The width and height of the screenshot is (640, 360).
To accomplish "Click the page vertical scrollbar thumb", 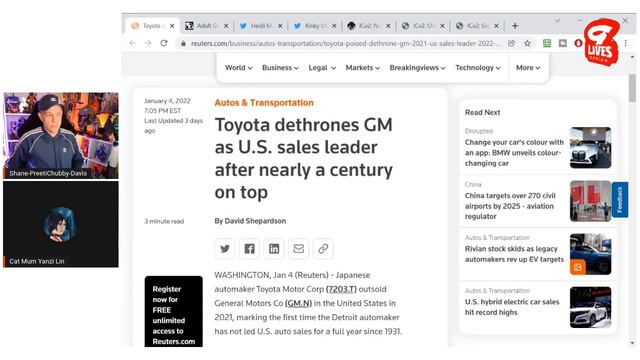I will coord(632,88).
